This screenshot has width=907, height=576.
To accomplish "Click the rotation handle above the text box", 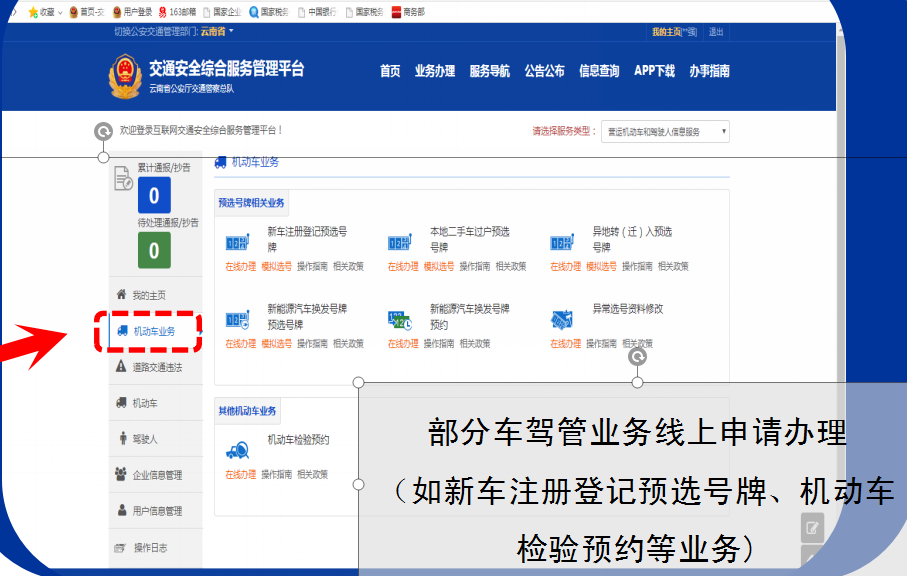I will 637,356.
